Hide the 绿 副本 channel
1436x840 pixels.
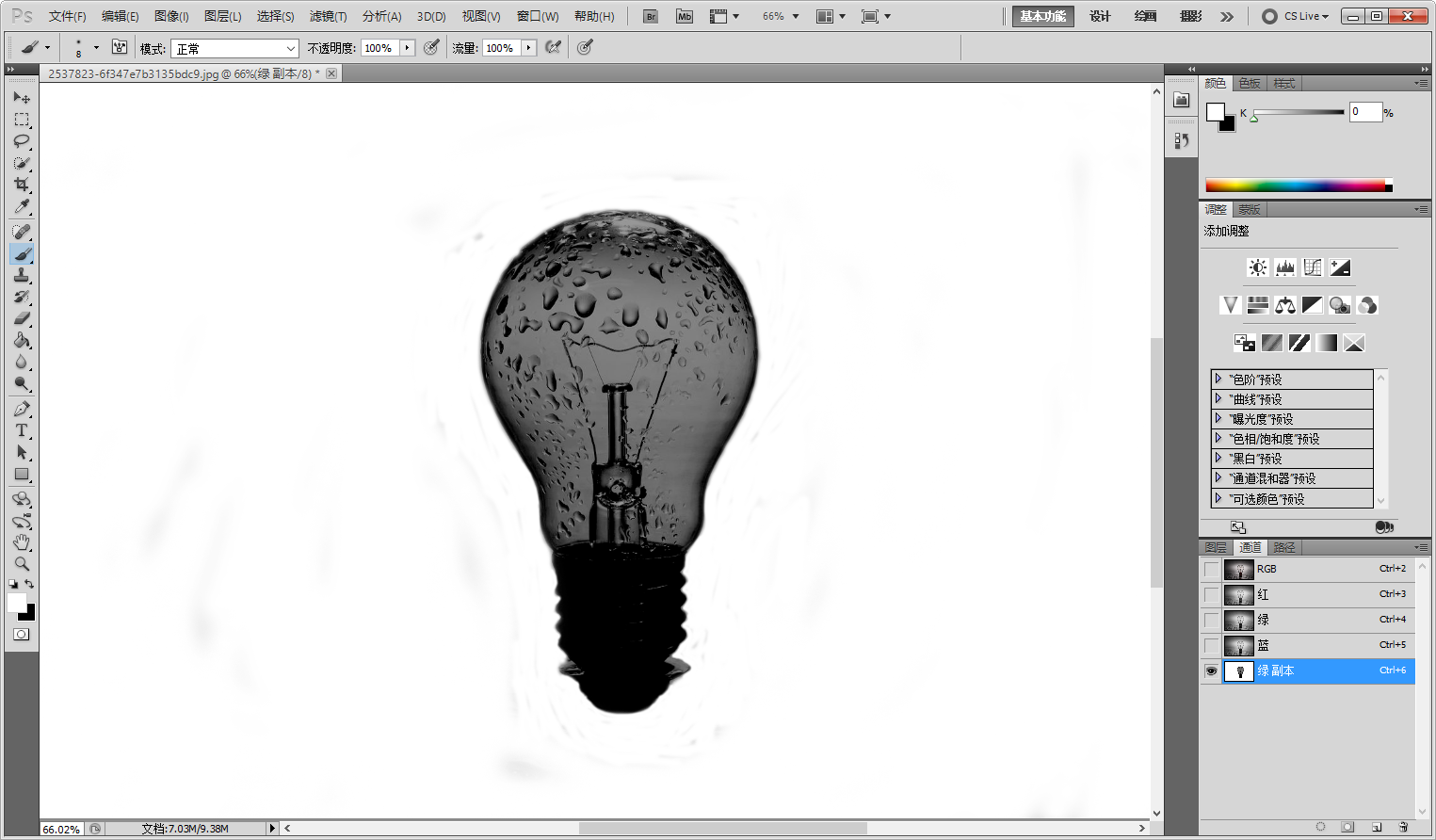pos(1211,670)
